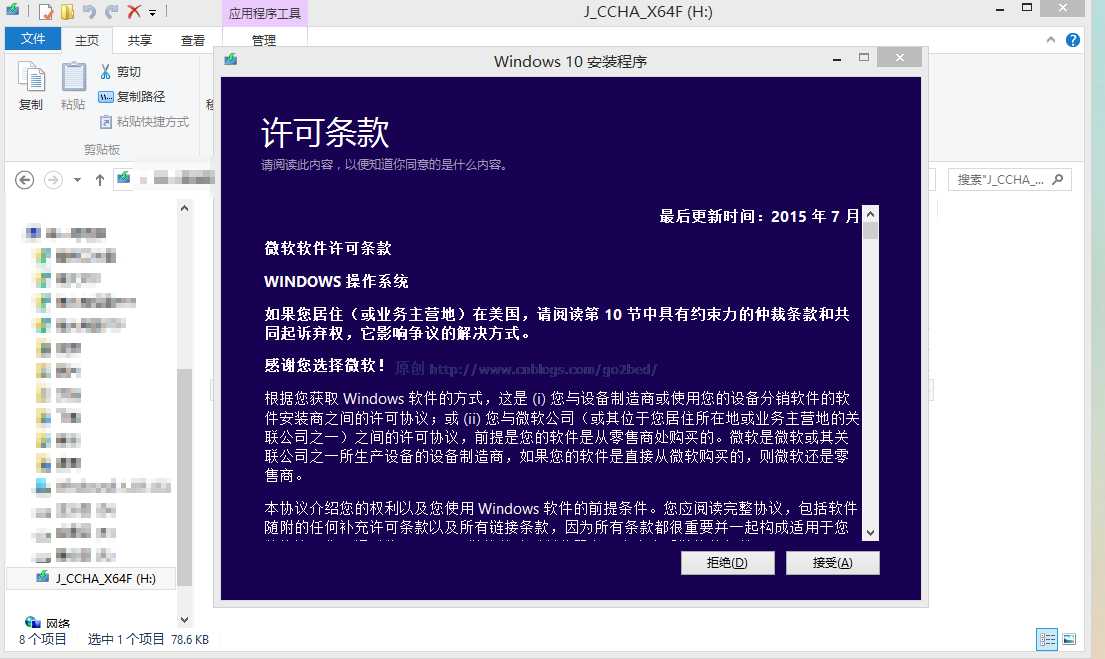This screenshot has width=1105, height=659.
Task: Click the license text scroll-up arrow
Action: [870, 214]
